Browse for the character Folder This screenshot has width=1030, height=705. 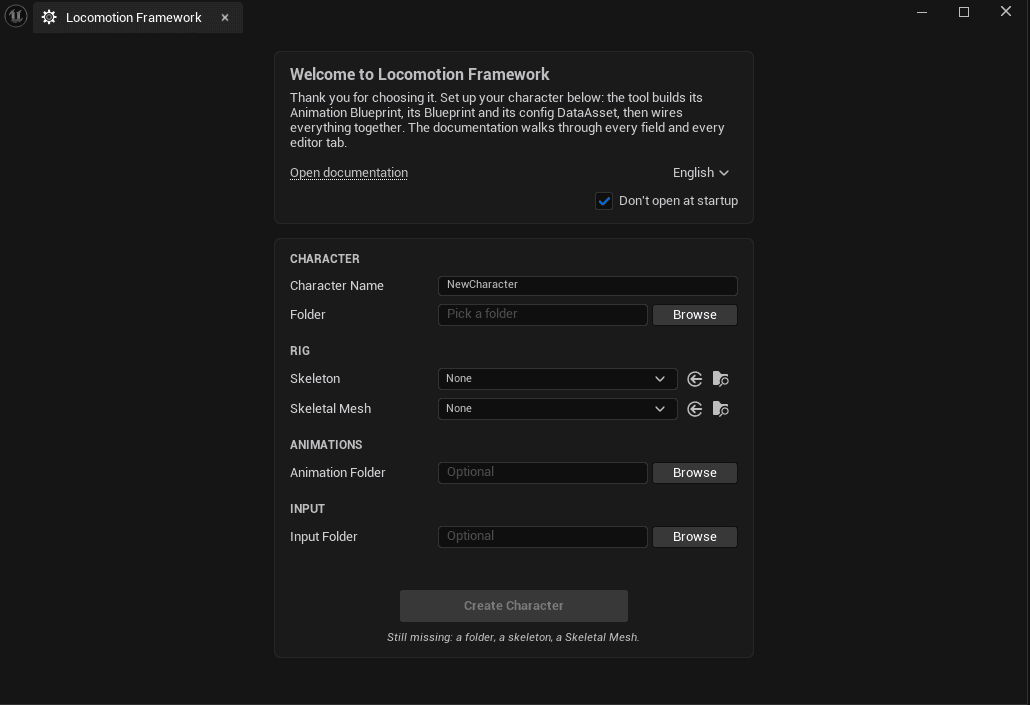pyautogui.click(x=694, y=315)
